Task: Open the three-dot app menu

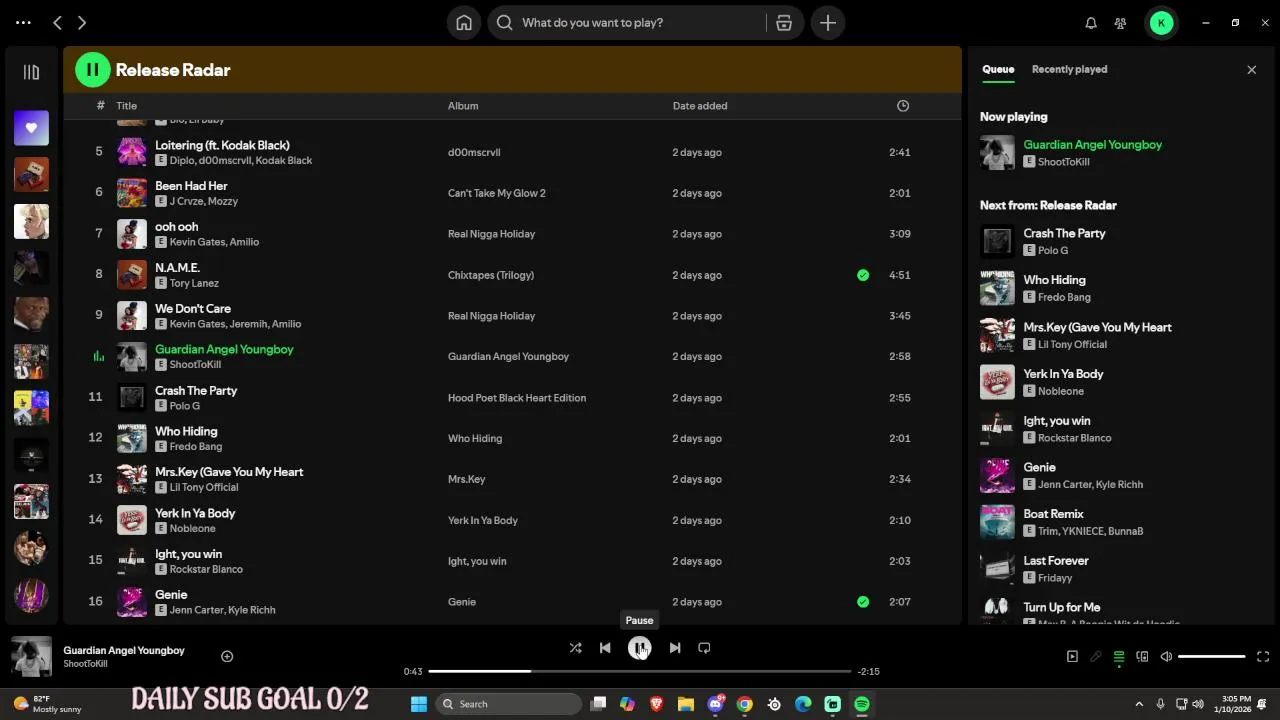Action: (24, 22)
